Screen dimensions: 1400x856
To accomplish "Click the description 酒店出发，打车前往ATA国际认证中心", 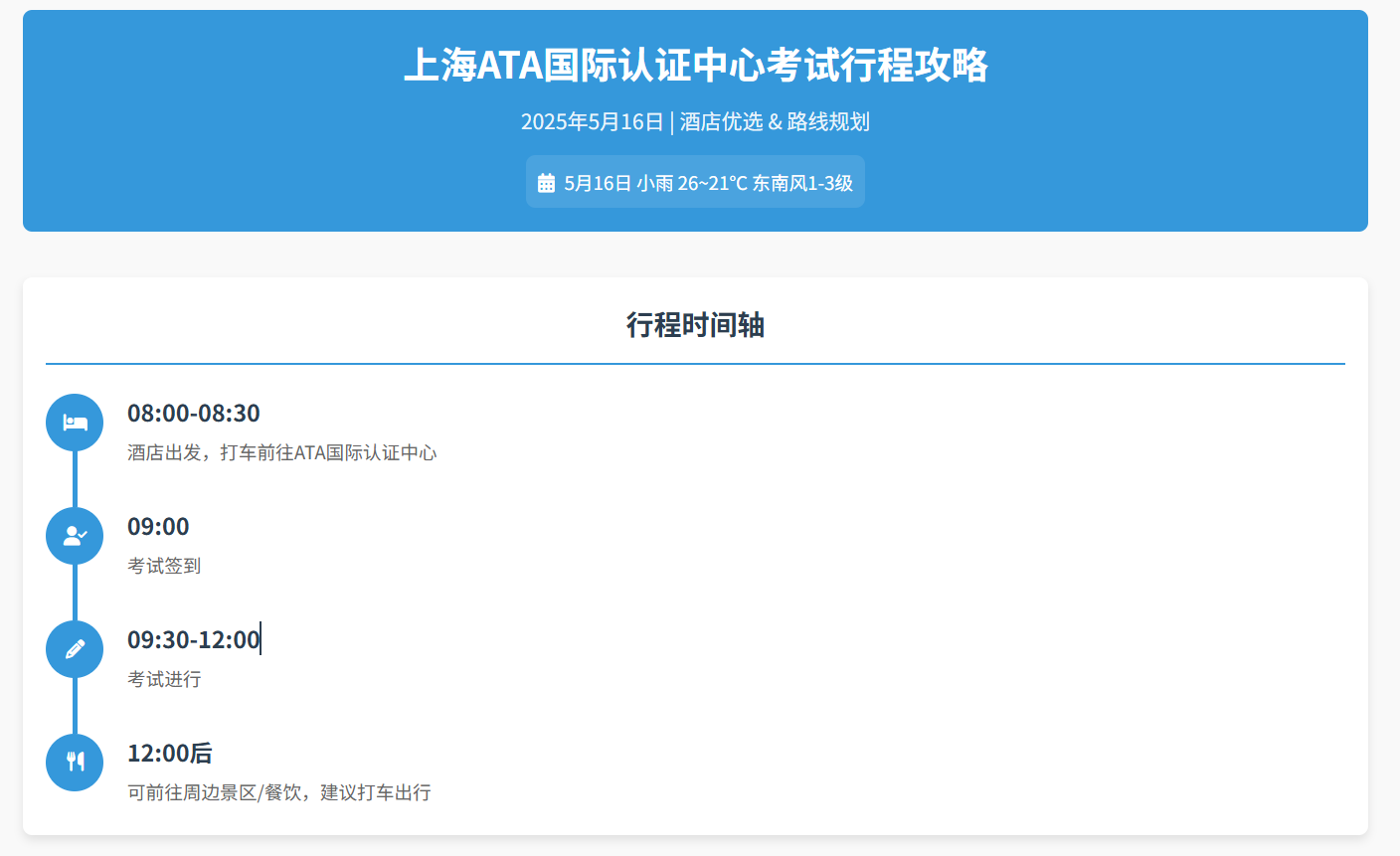I will [282, 452].
